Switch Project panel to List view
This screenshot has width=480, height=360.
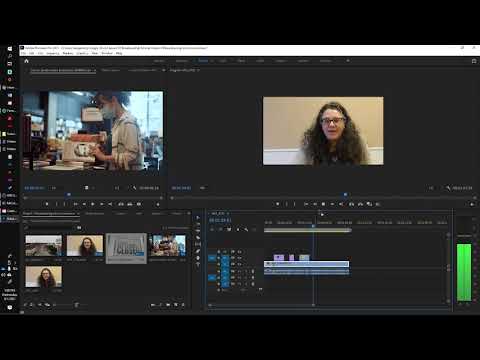pyautogui.click(x=31, y=305)
